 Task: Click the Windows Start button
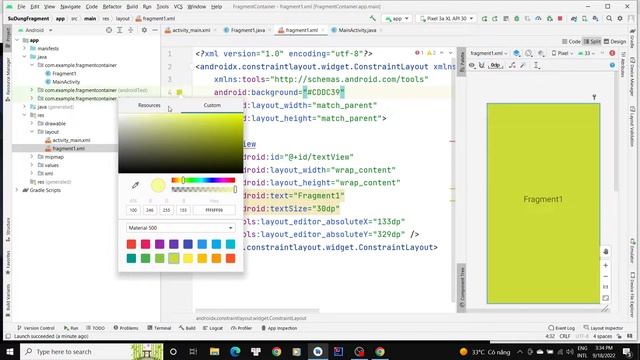pos(9,351)
